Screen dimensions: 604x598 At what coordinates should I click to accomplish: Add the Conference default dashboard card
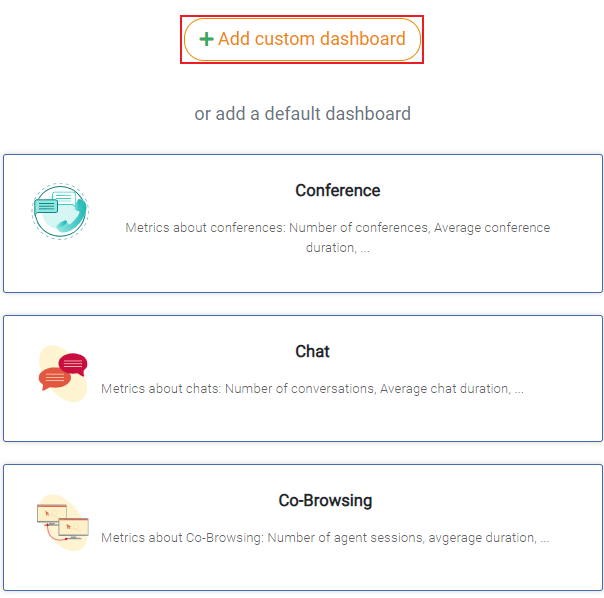coord(303,223)
